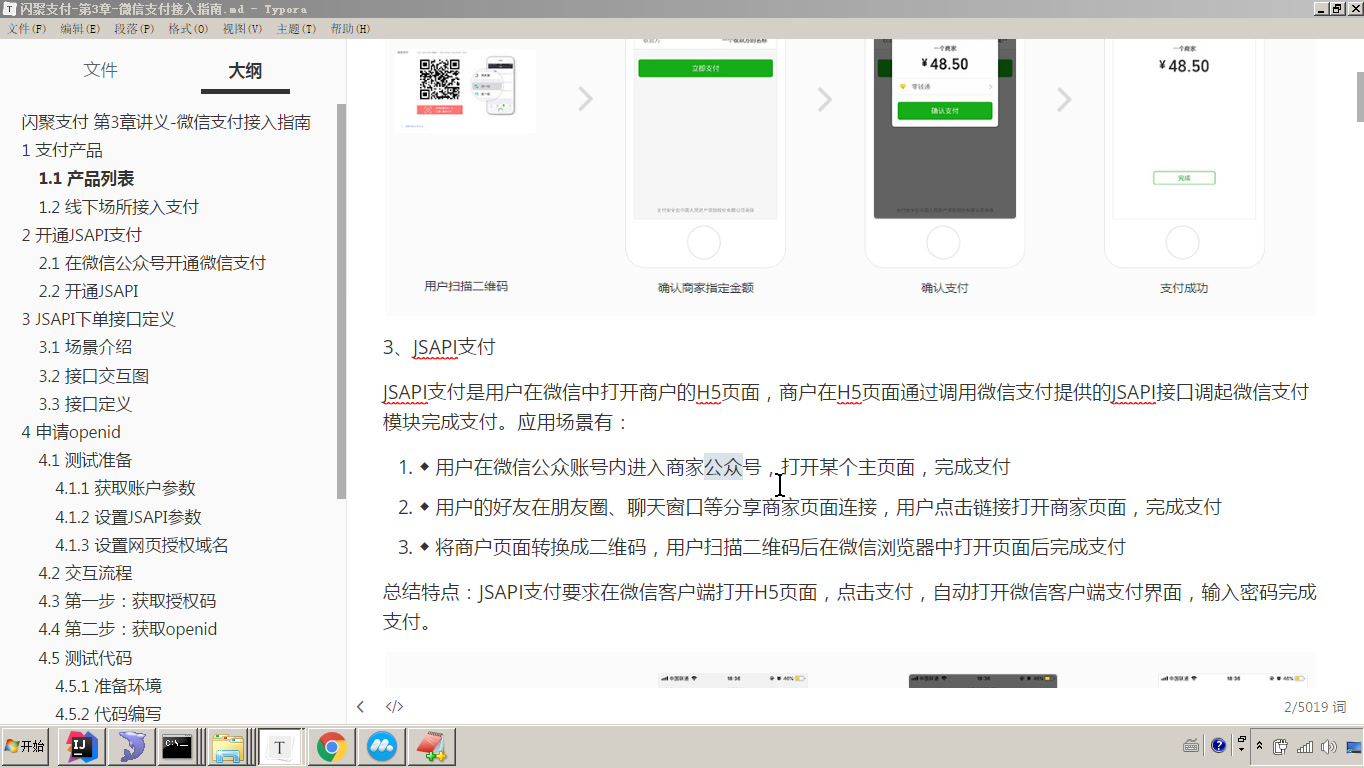Go to outline heading 4.1.3 设置网页授权域名
1364x768 pixels.
point(142,545)
